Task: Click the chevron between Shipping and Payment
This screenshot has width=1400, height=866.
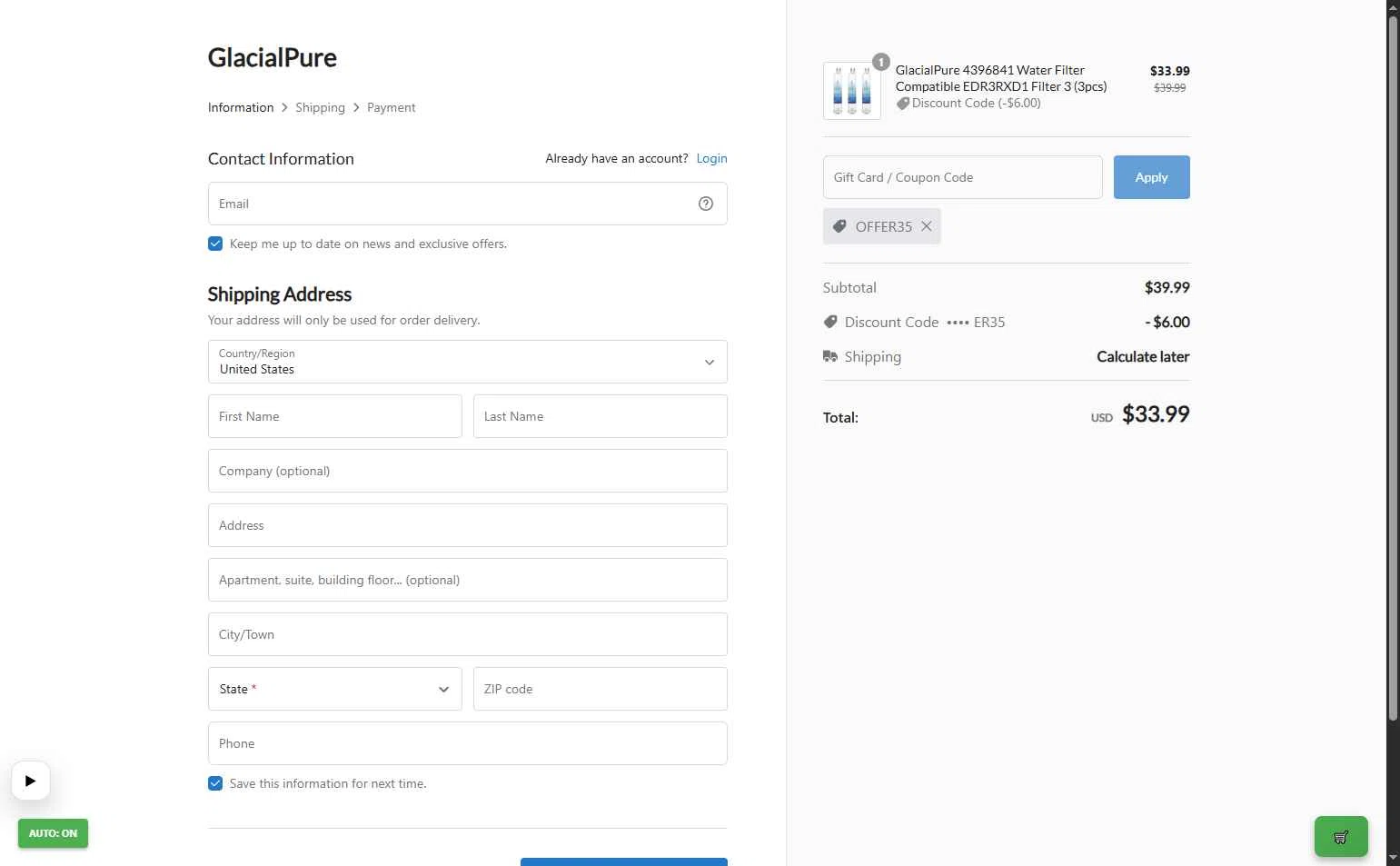Action: tap(356, 107)
